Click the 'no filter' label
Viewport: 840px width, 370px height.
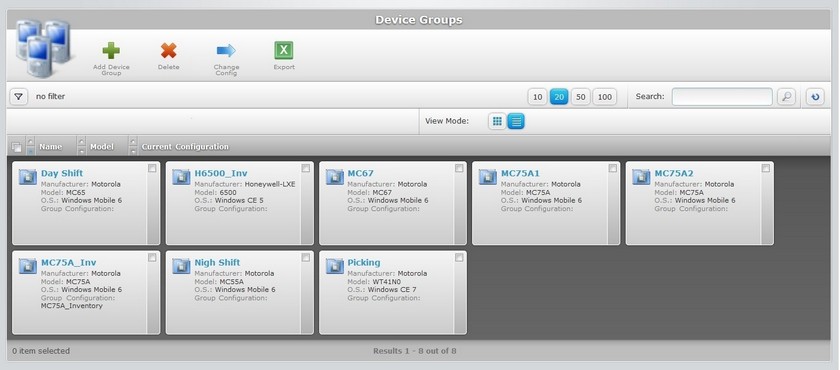pyautogui.click(x=50, y=97)
